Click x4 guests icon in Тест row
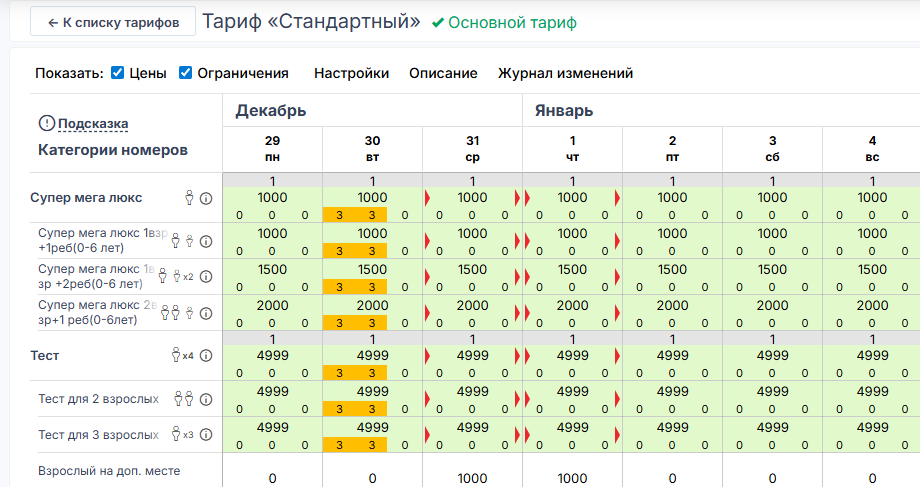This screenshot has width=920, height=487. pos(182,355)
